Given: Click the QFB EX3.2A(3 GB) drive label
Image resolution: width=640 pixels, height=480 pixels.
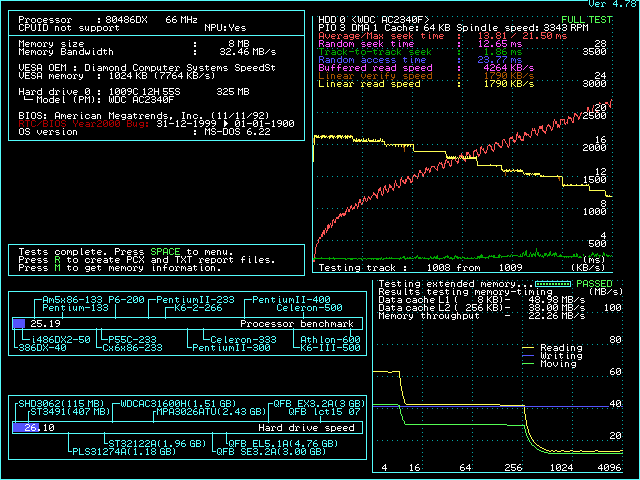Looking at the screenshot, I should pos(319,404).
